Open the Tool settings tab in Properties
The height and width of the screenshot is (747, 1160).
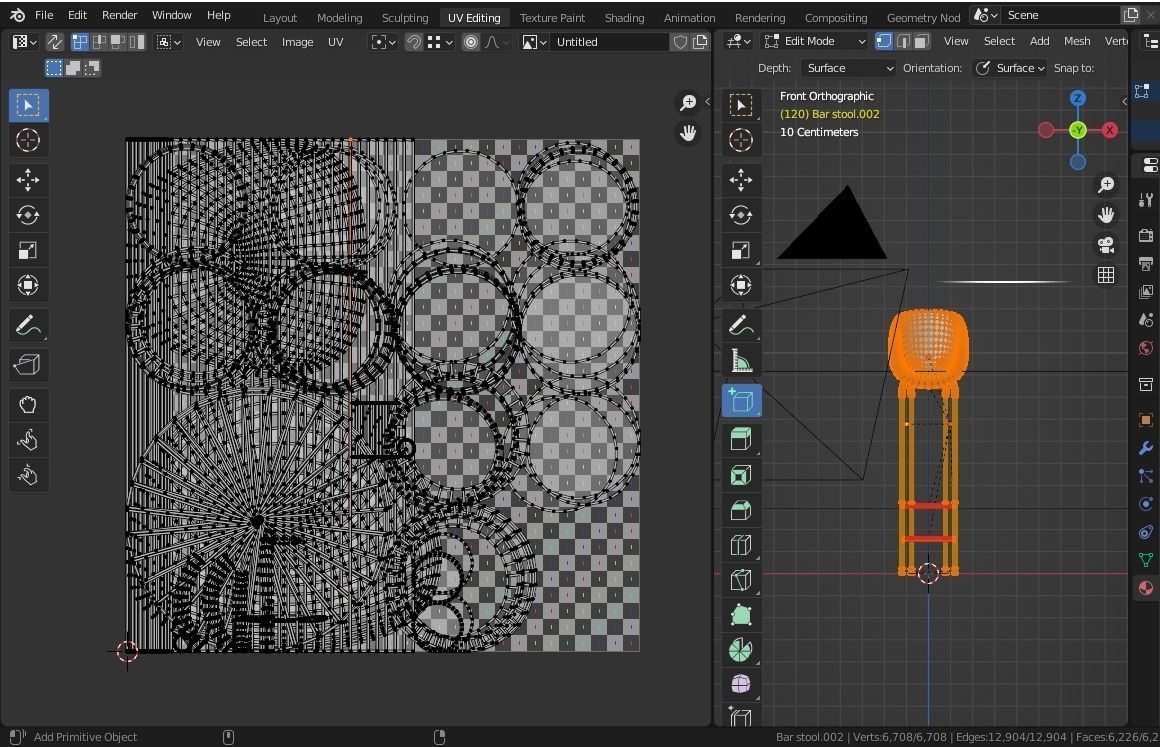pos(1146,200)
